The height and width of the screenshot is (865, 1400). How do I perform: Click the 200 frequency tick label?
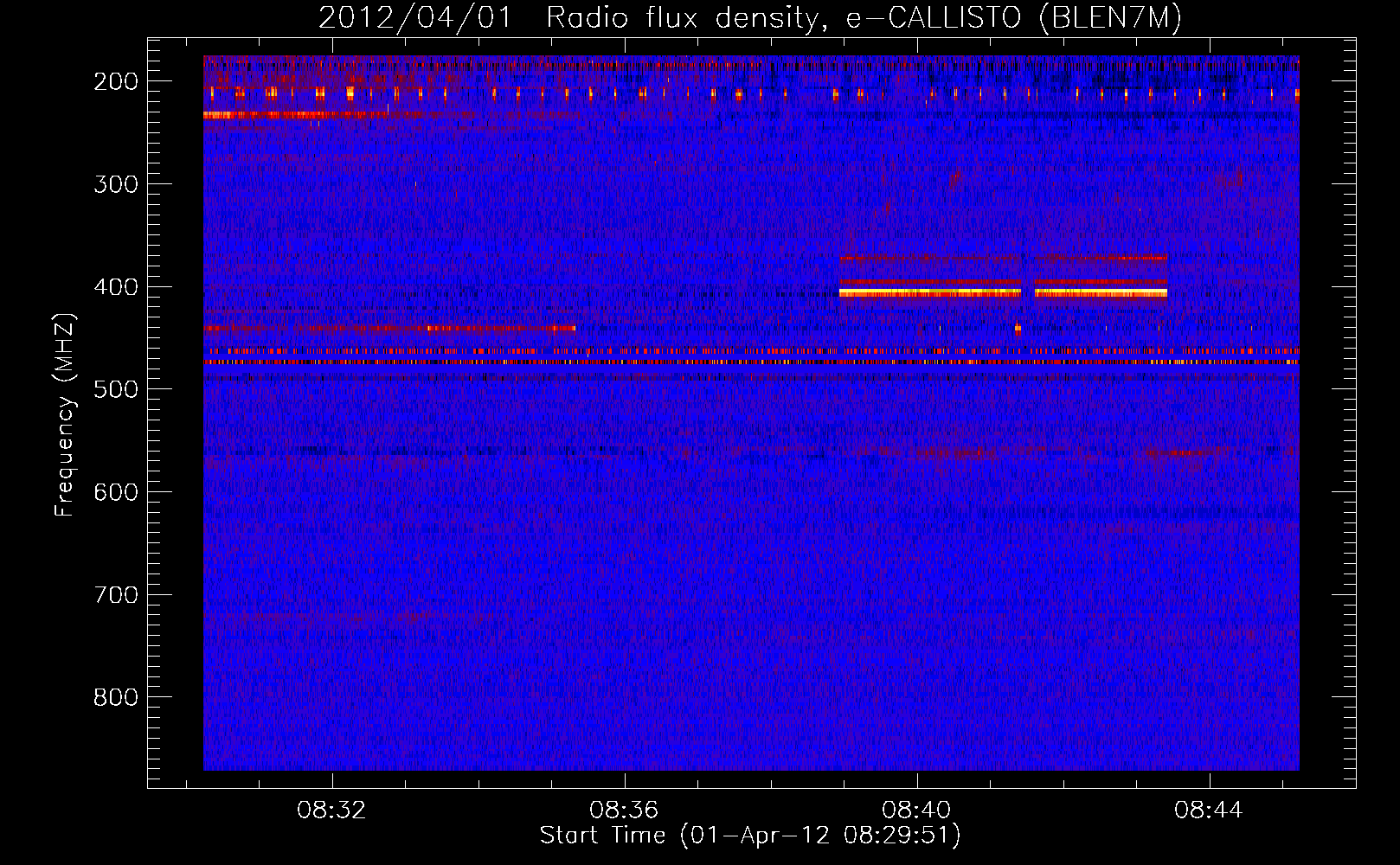coord(116,81)
